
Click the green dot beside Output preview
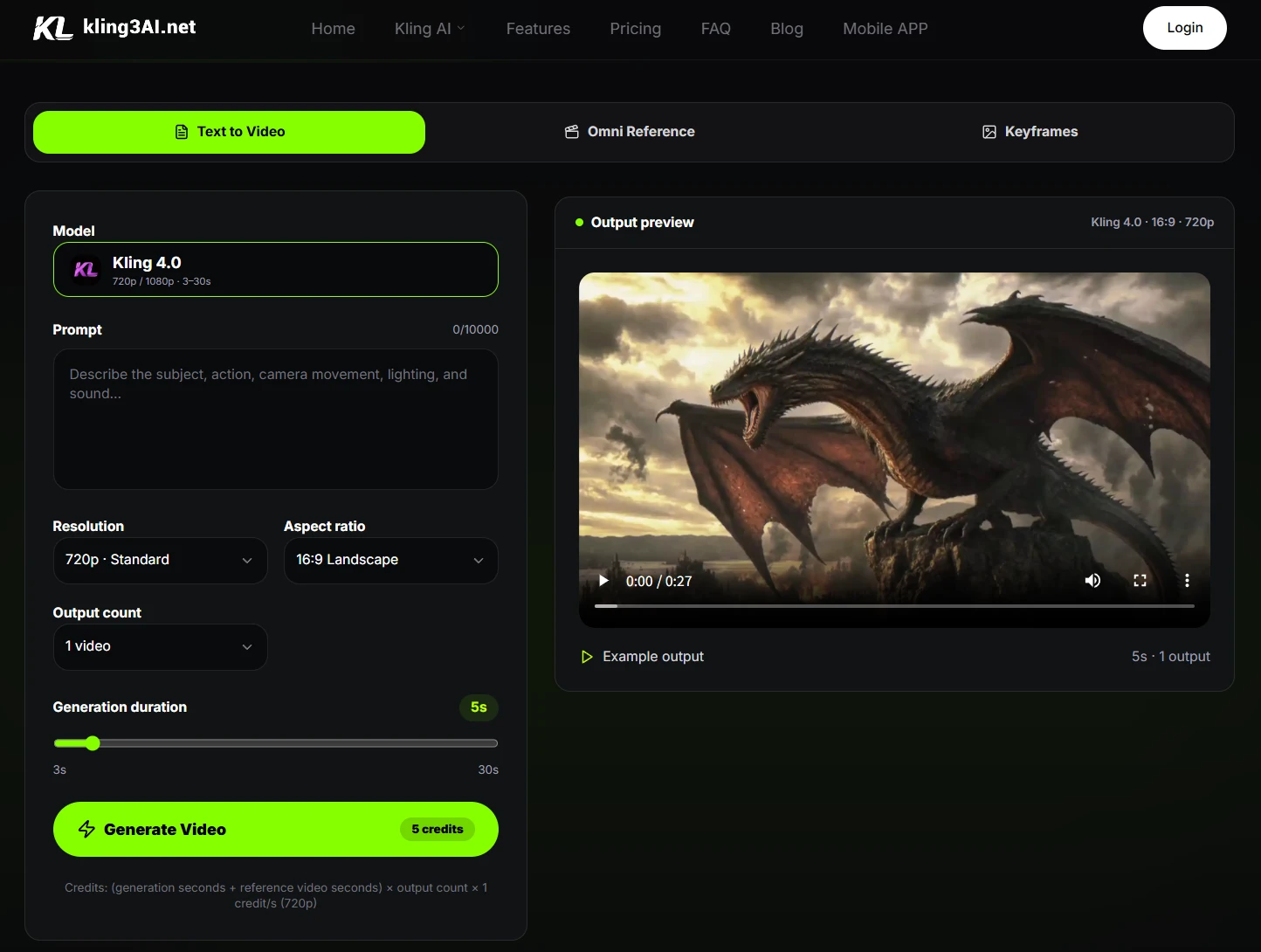pyautogui.click(x=579, y=223)
